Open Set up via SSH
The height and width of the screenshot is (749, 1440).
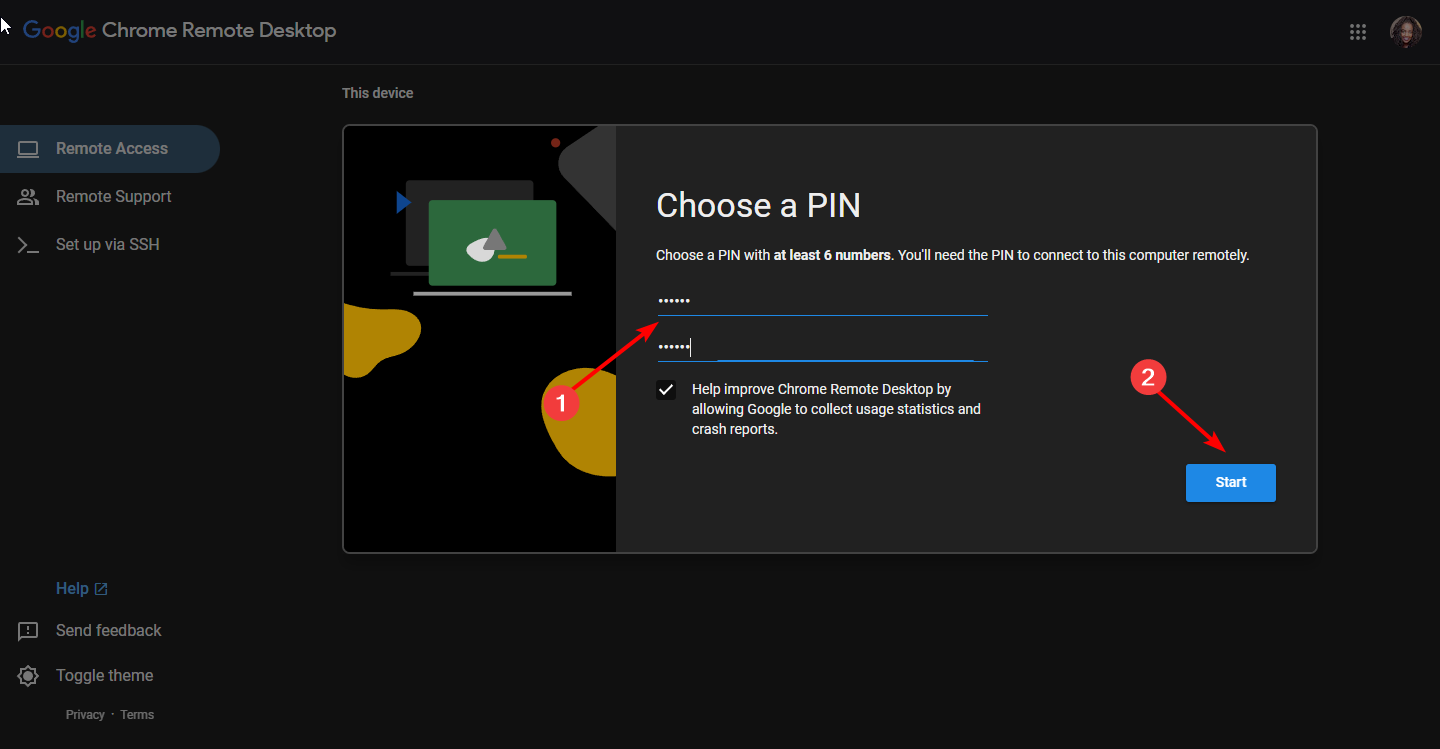point(110,245)
